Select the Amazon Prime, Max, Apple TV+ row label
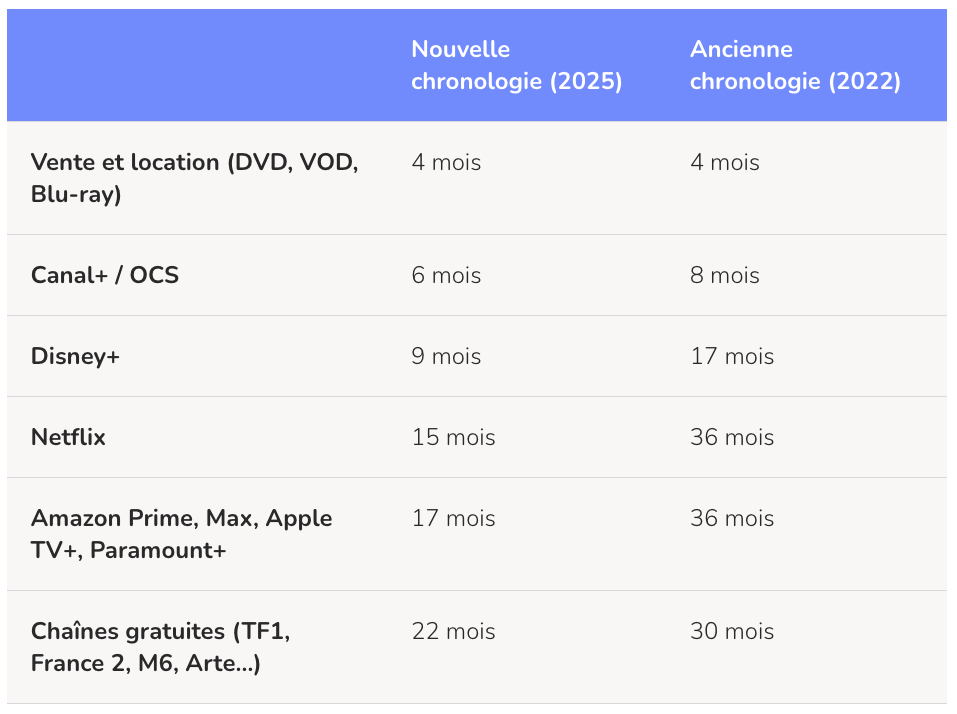The width and height of the screenshot is (957, 714). click(x=182, y=534)
